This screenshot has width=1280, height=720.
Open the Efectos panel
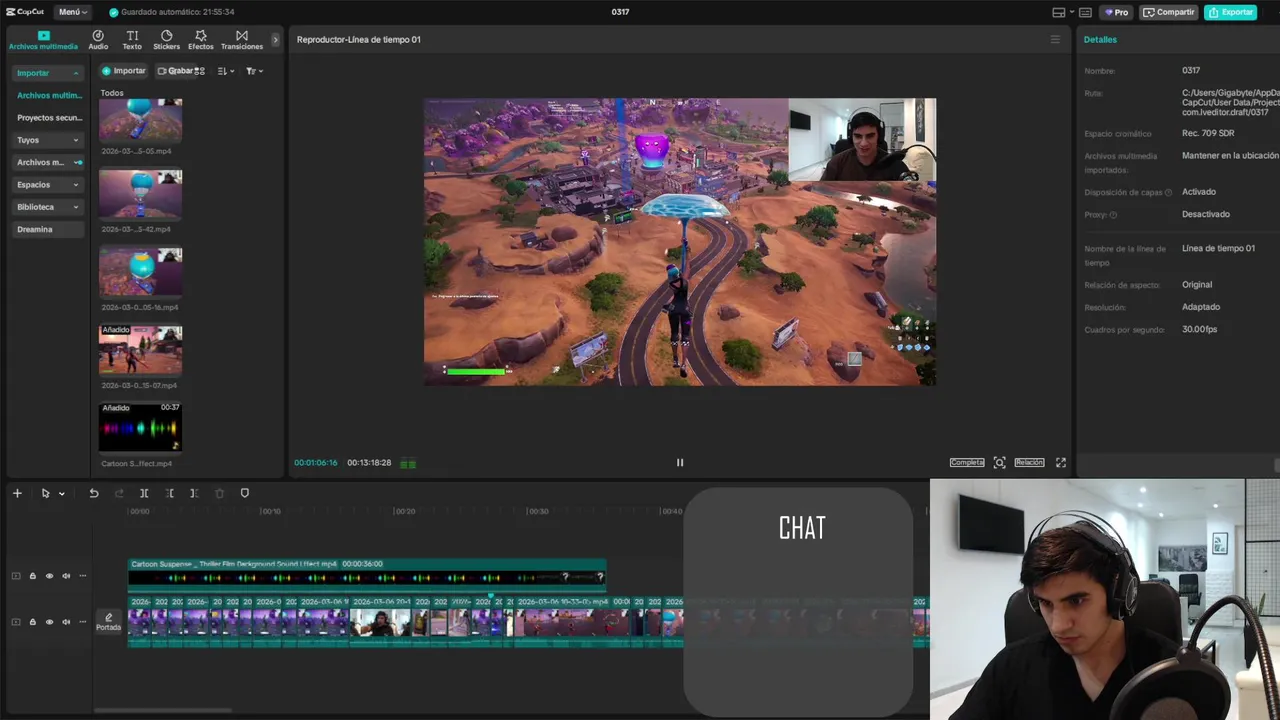click(x=201, y=40)
